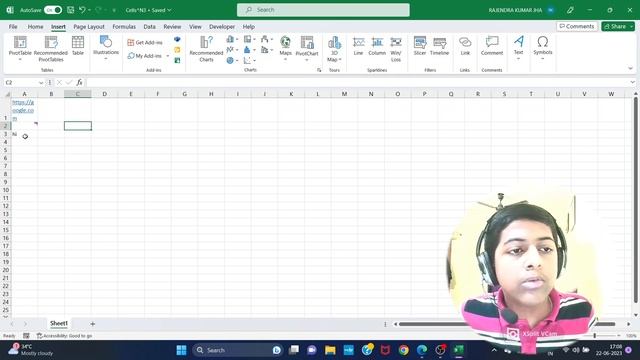The image size is (640, 360).
Task: Open the Symbols menu
Action: coord(542,48)
